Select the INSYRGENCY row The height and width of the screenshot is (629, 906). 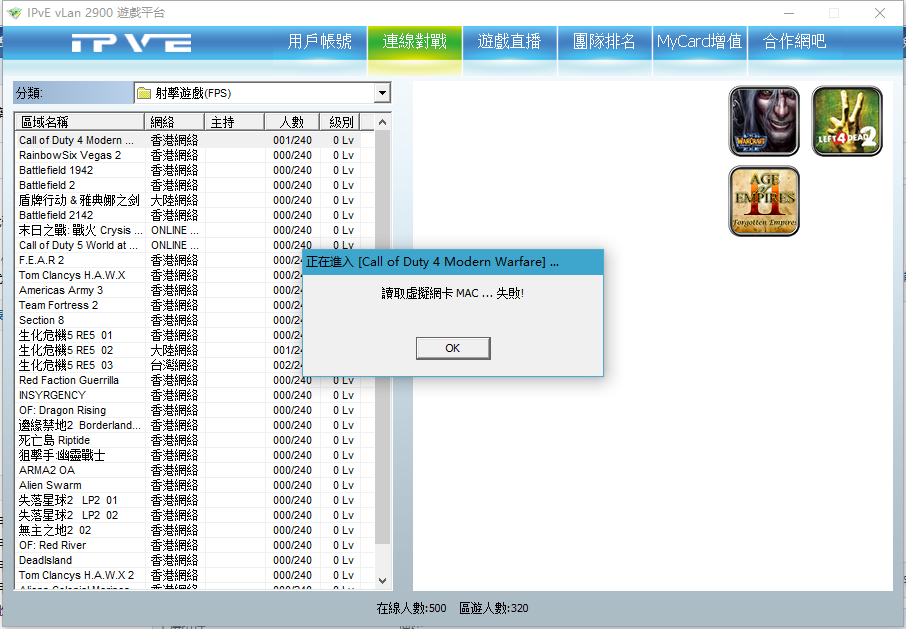click(194, 396)
